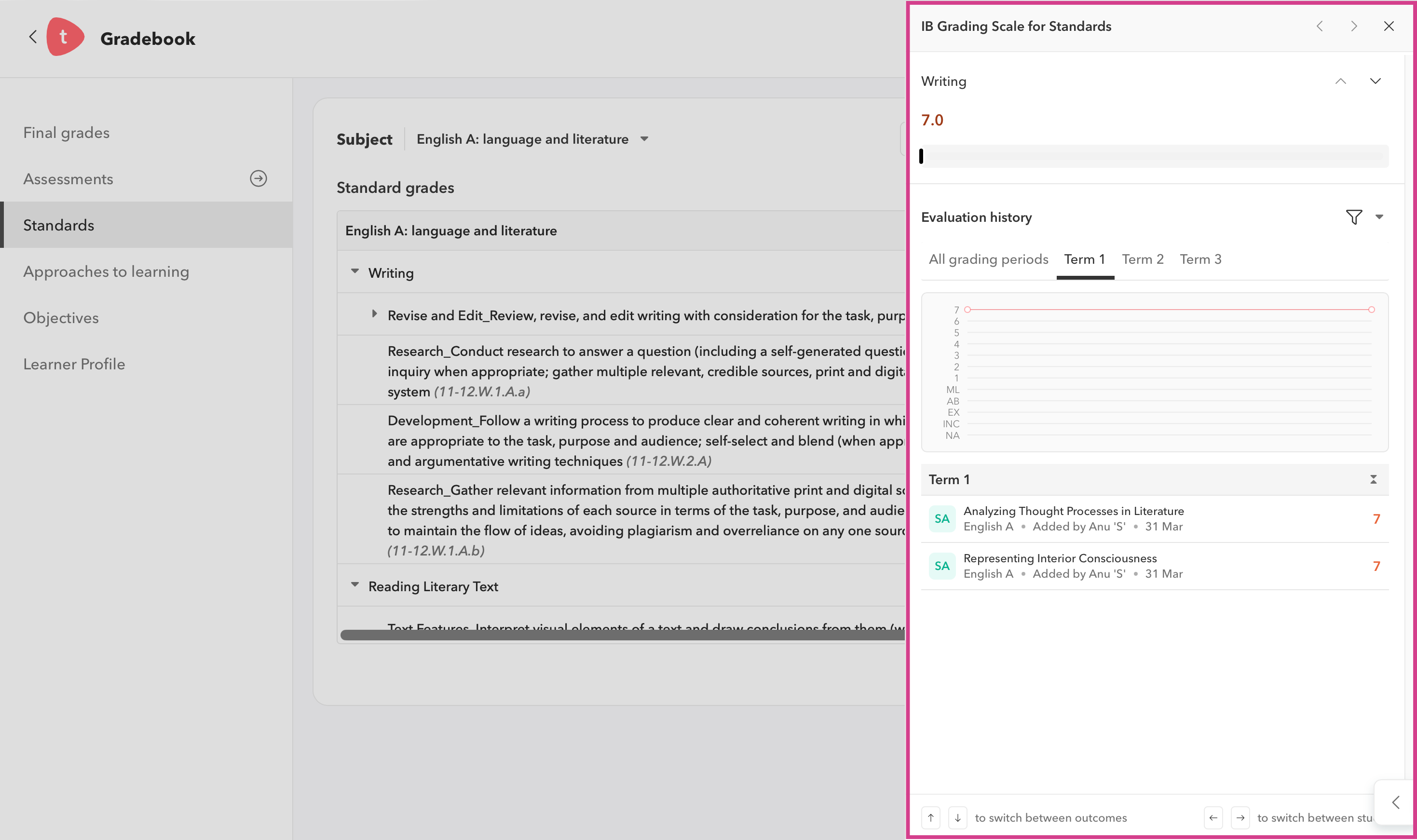This screenshot has height=840, width=1417.
Task: Click the left-arrow key hint button
Action: (1213, 818)
